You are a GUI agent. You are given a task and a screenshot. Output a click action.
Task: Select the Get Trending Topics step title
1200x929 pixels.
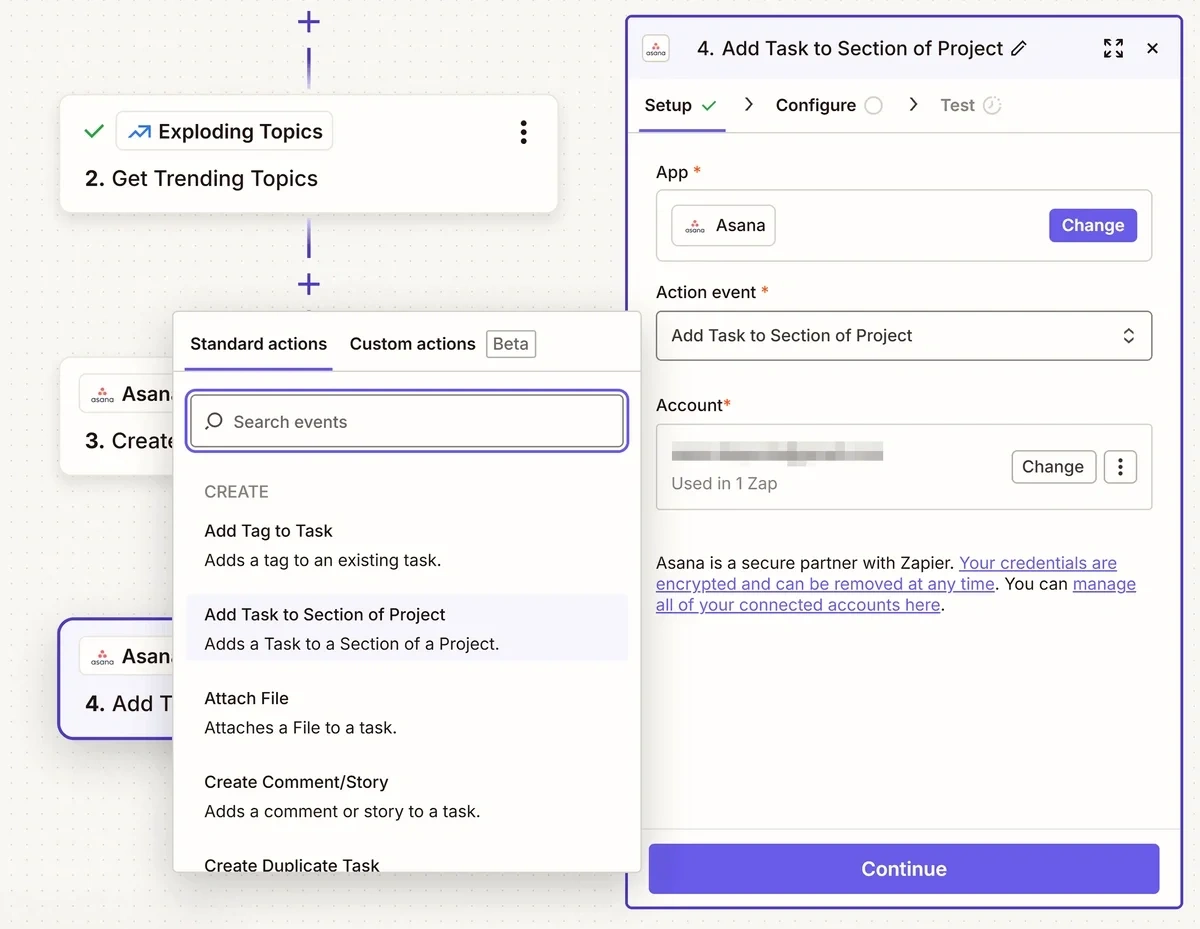201,179
